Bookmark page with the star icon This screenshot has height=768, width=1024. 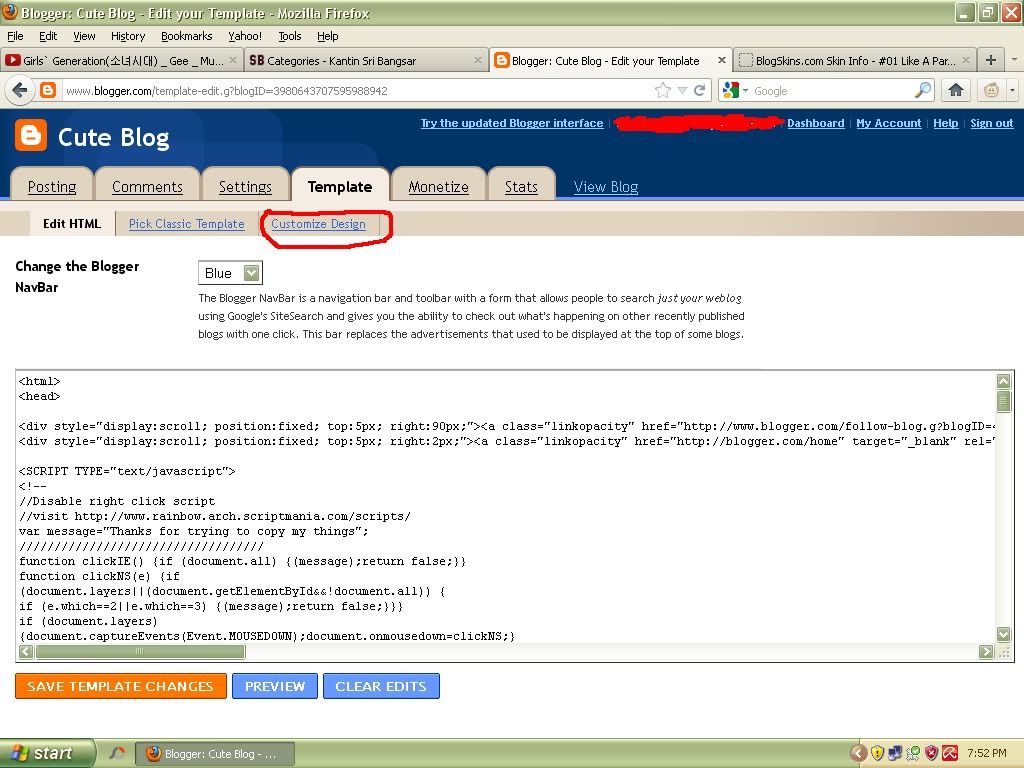pos(662,90)
